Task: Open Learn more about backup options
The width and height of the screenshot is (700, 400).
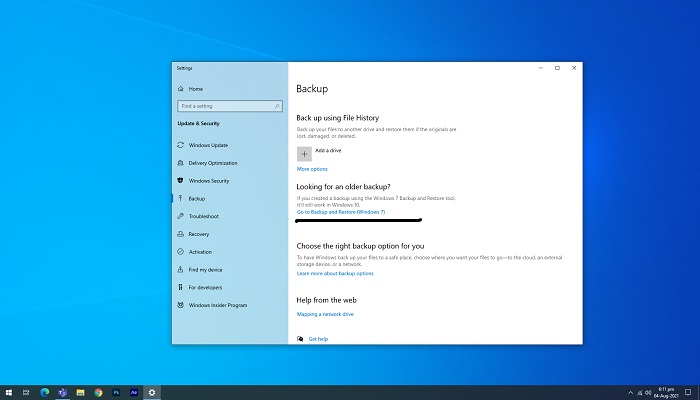Action: (335, 273)
